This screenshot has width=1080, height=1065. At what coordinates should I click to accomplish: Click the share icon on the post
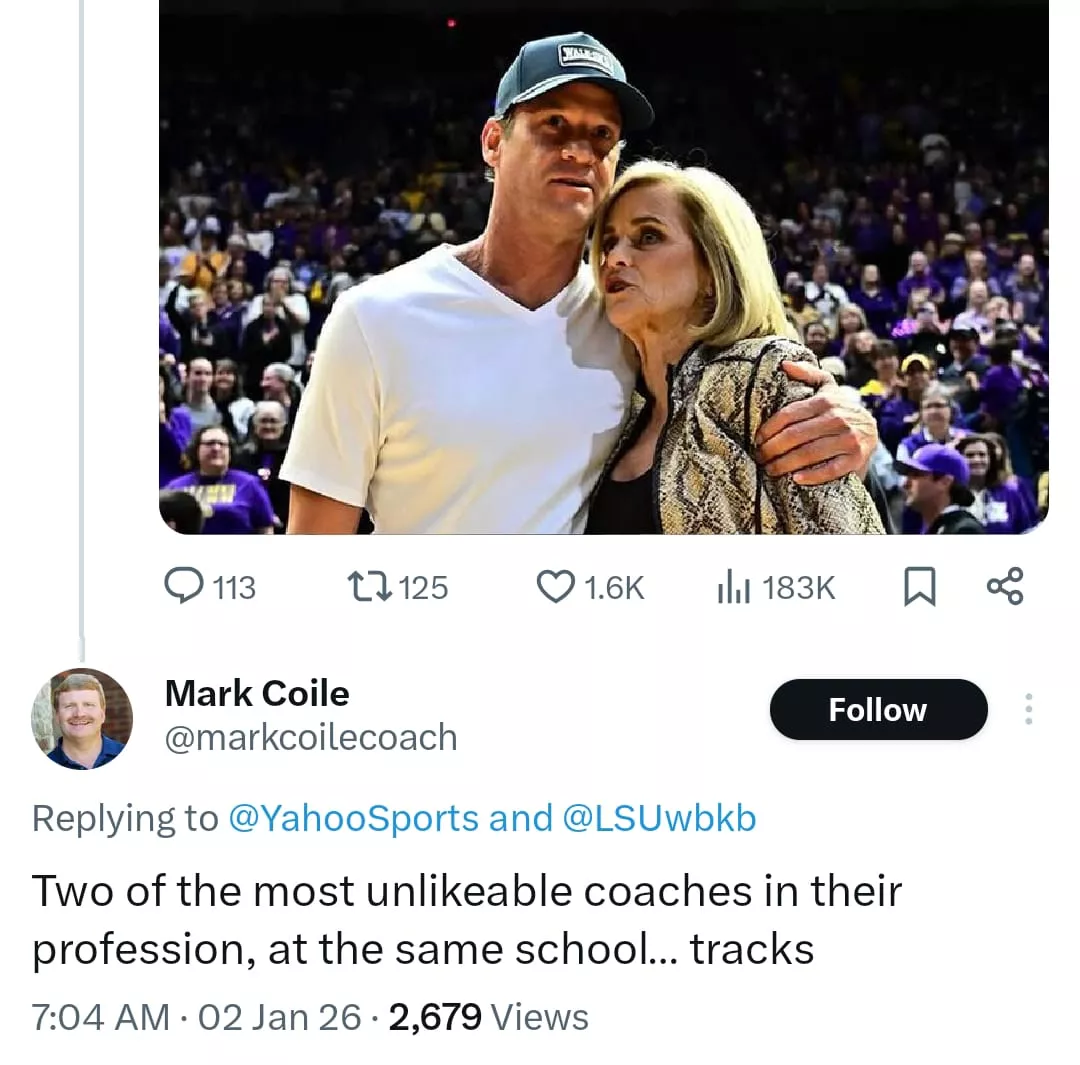[x=1004, y=587]
